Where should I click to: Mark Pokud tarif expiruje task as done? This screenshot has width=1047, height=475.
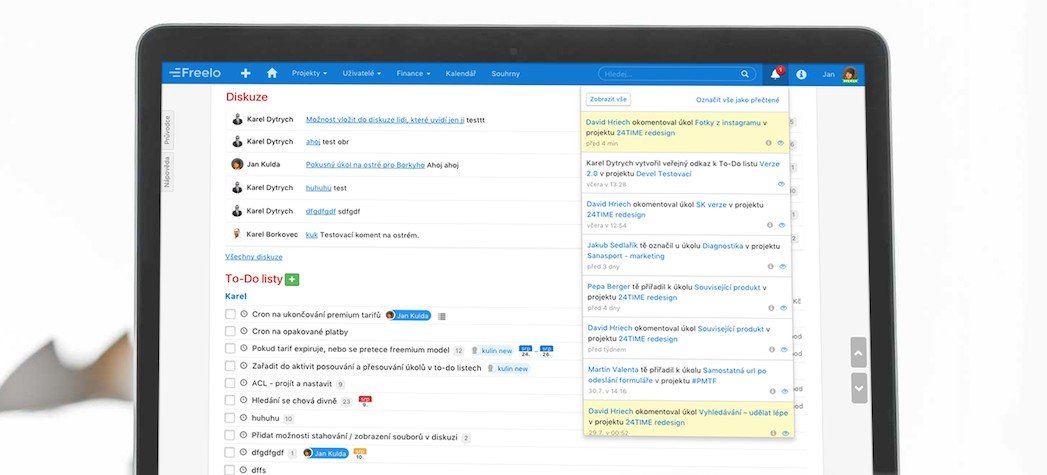[x=230, y=349]
